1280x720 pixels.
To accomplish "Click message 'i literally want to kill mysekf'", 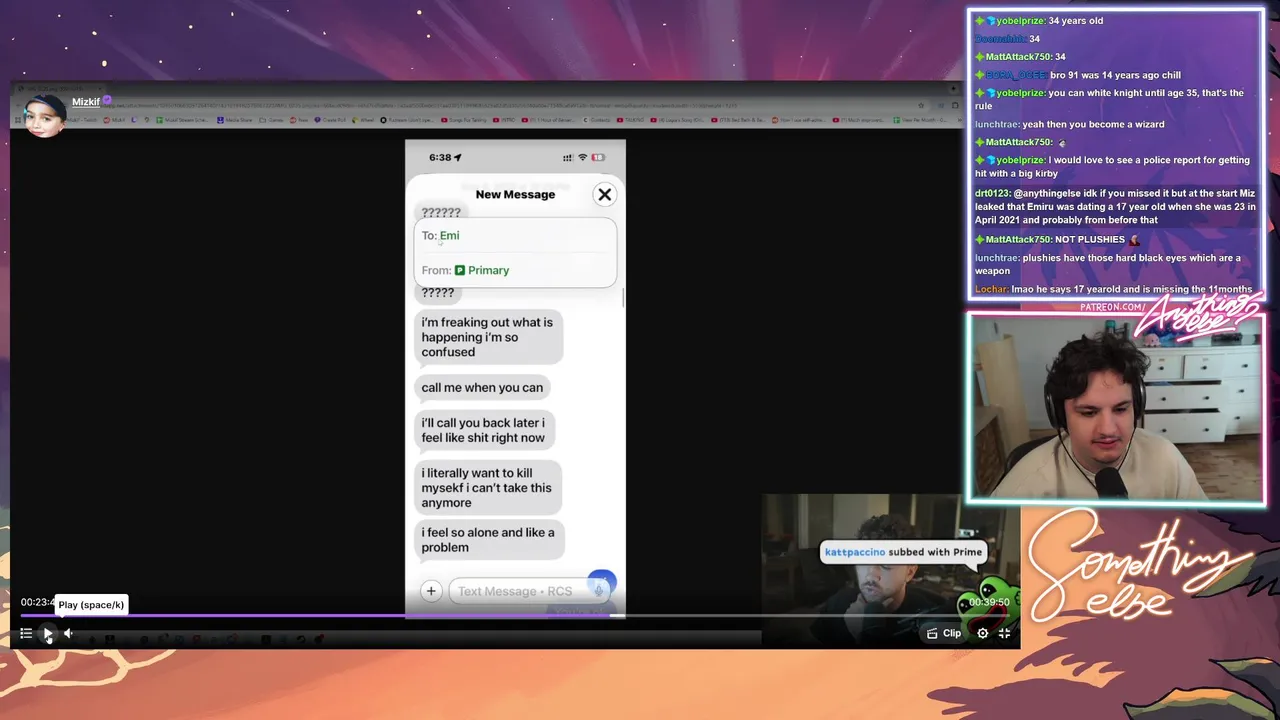I will (487, 488).
